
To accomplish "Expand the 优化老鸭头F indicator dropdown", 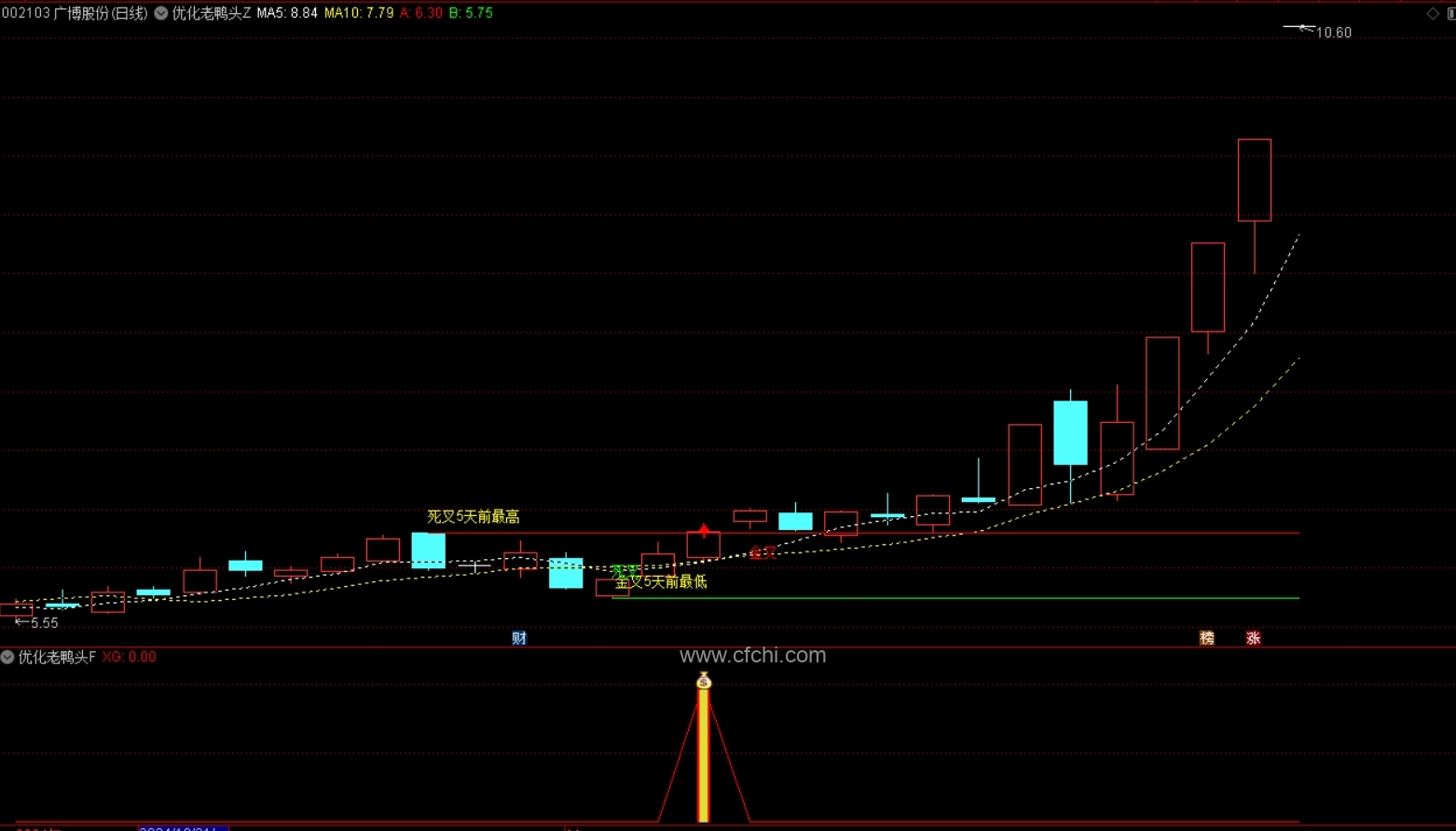I will click(x=7, y=657).
